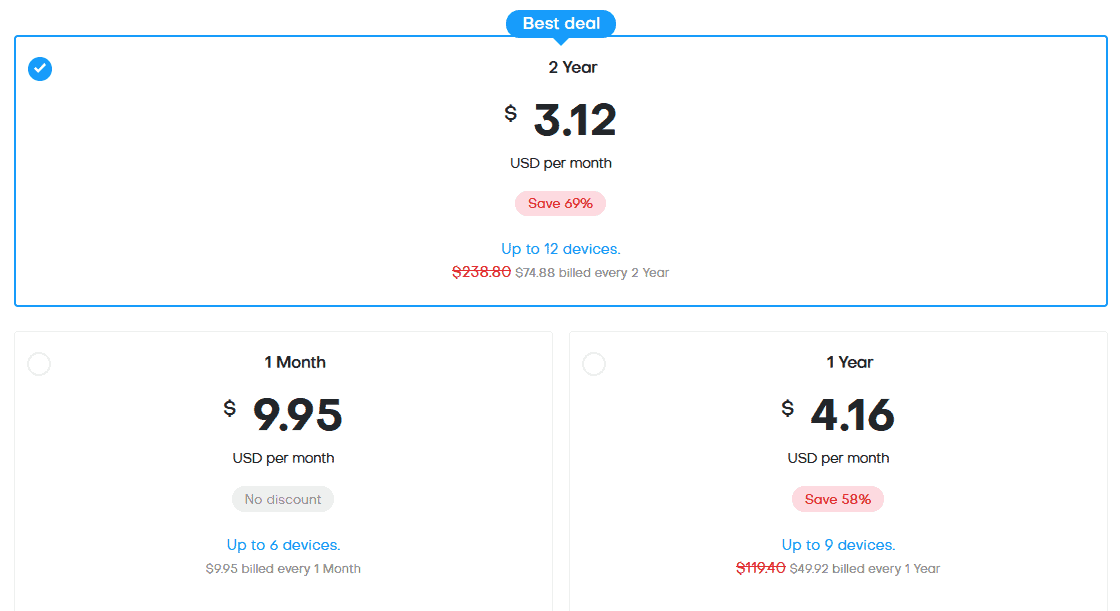
Task: Click the Best deal badge
Action: [560, 23]
